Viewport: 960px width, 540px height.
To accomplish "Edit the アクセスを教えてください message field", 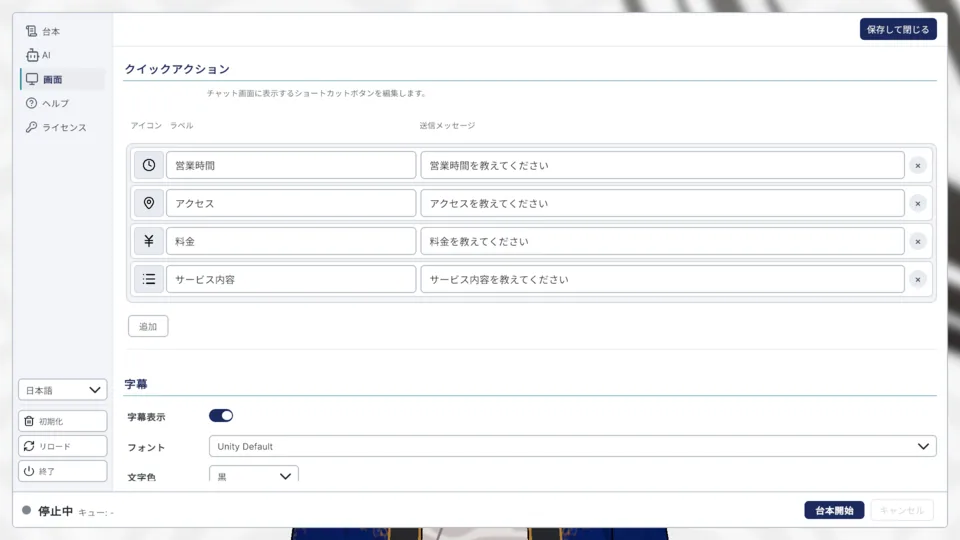I will 662,203.
